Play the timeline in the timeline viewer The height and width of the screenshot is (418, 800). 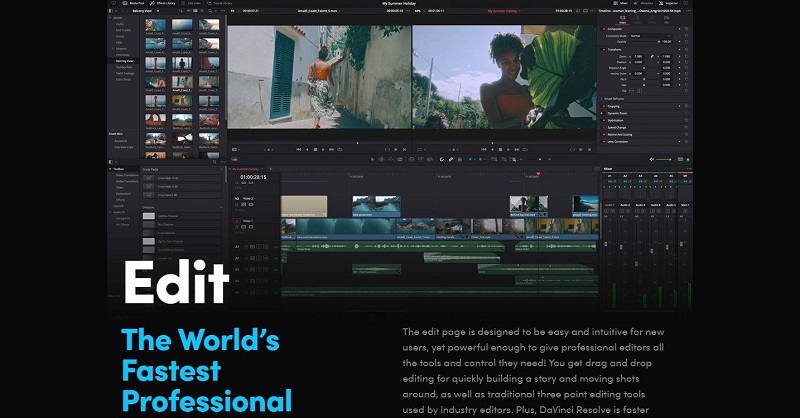508,150
